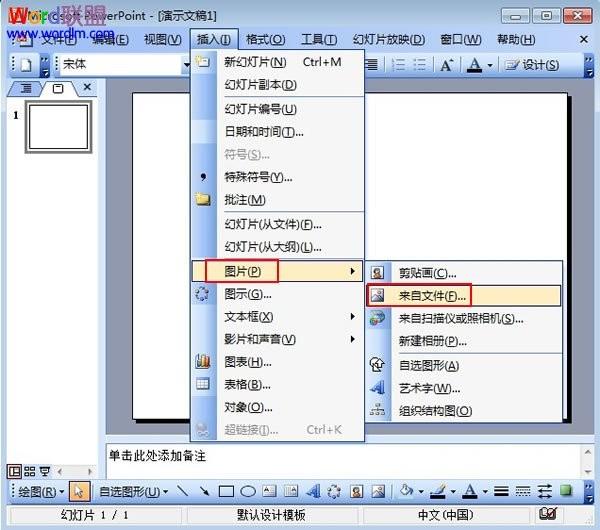The image size is (600, 530).
Task: Switch to normal view button
Action: pyautogui.click(x=15, y=471)
